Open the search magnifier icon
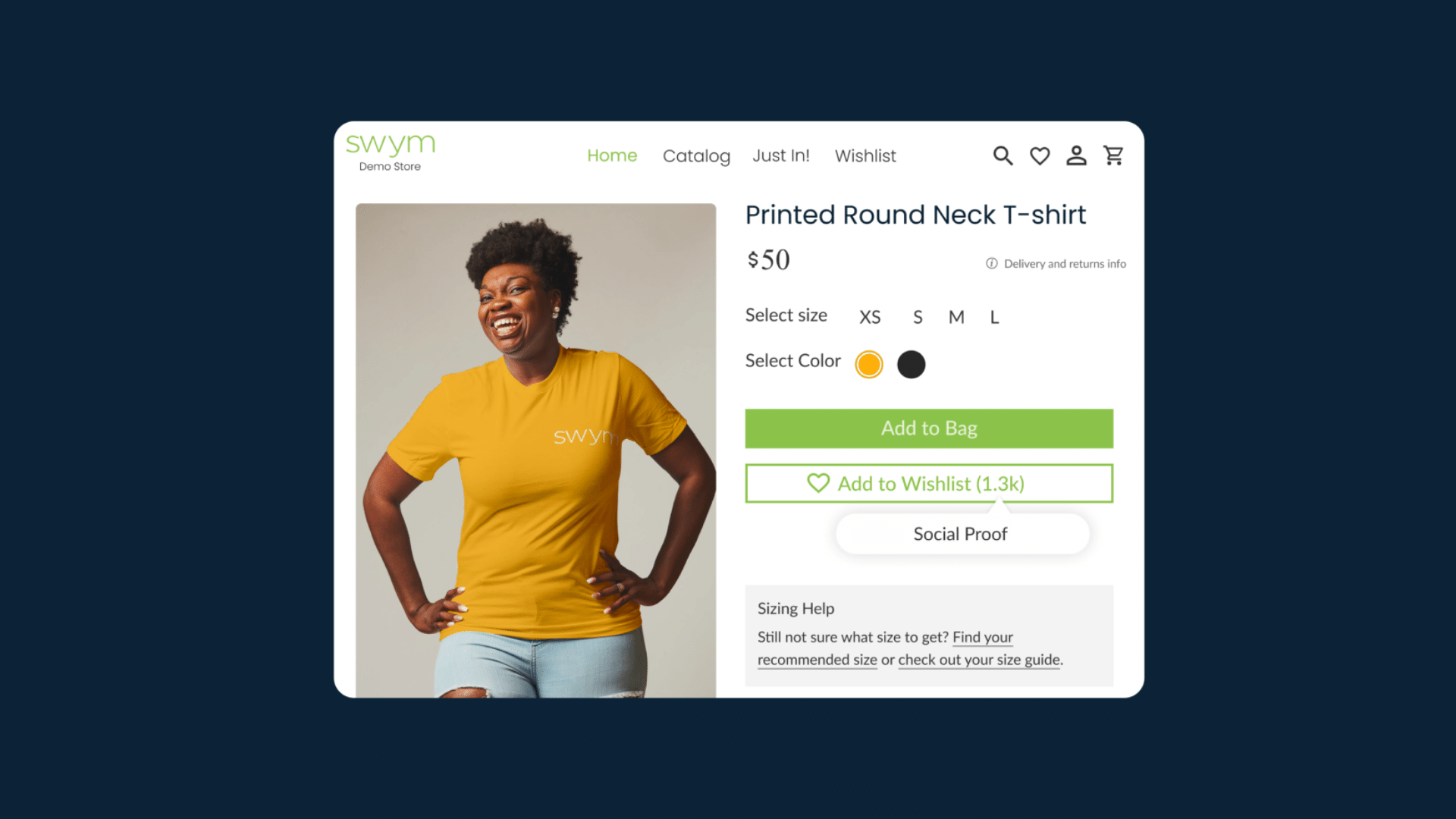Screen dimensions: 1456x819 [1003, 155]
